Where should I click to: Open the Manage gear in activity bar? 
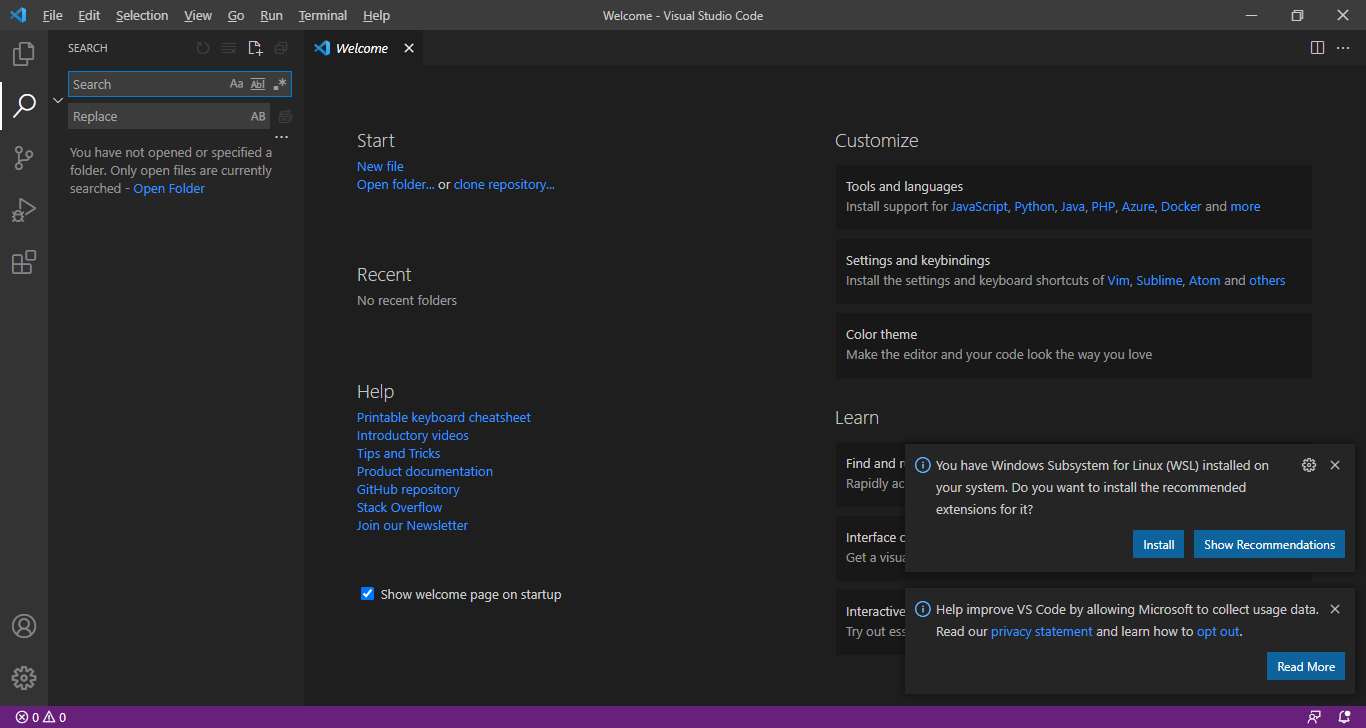[24, 678]
